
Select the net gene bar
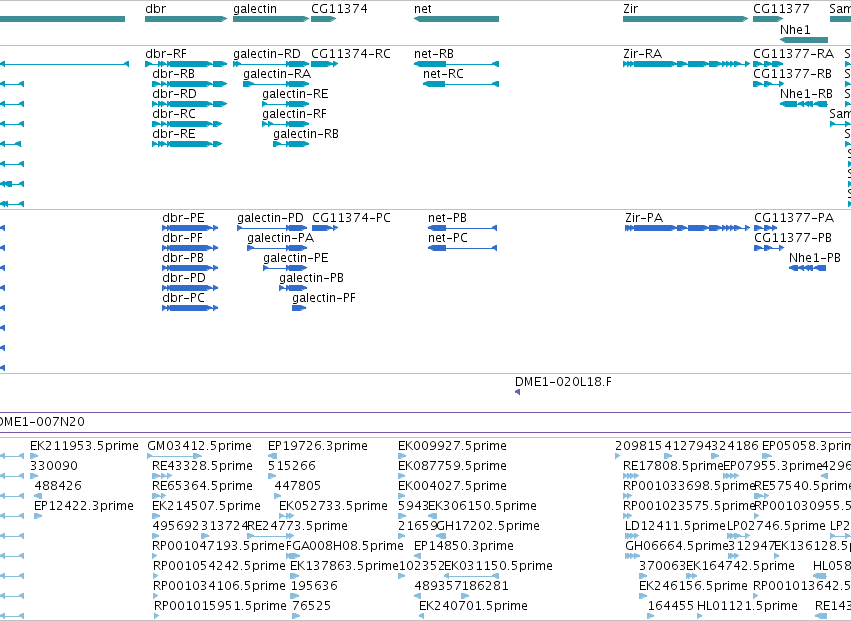point(456,19)
